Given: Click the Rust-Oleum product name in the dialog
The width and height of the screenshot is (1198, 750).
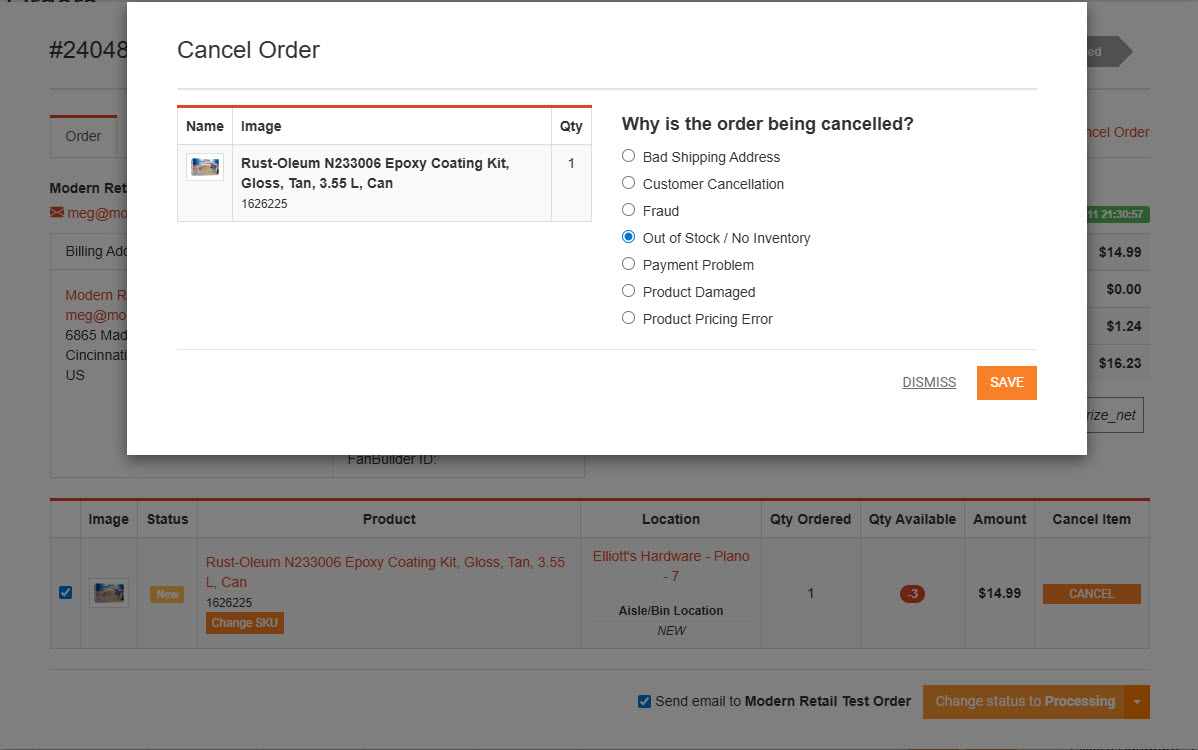Looking at the screenshot, I should 375,173.
